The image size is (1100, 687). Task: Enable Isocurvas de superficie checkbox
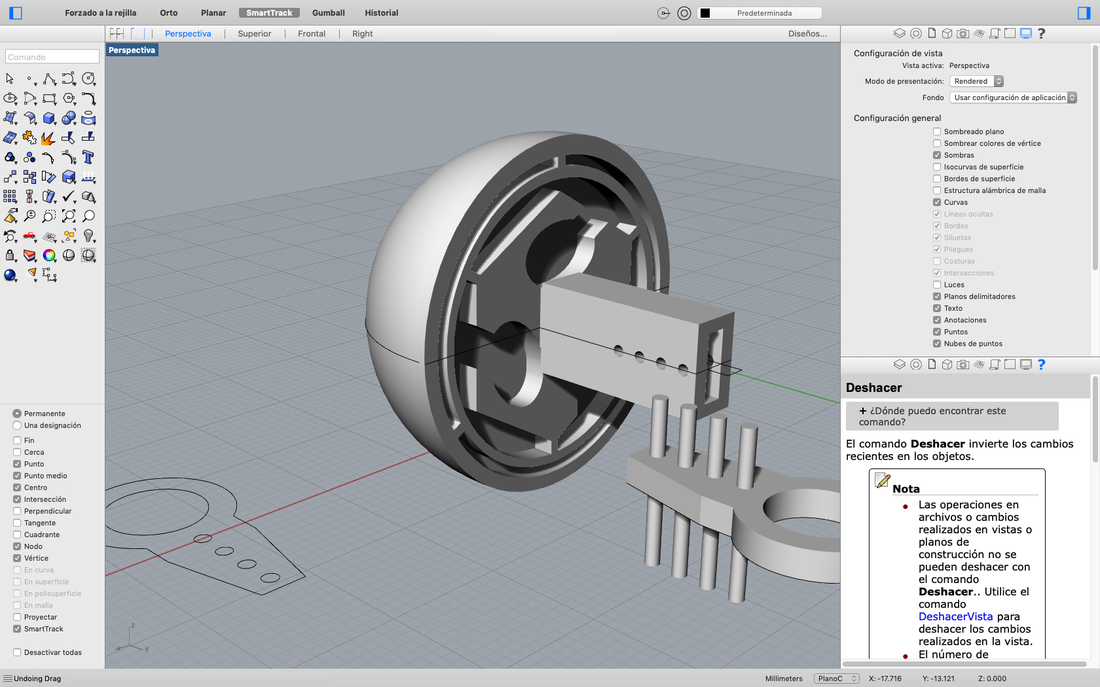937,167
